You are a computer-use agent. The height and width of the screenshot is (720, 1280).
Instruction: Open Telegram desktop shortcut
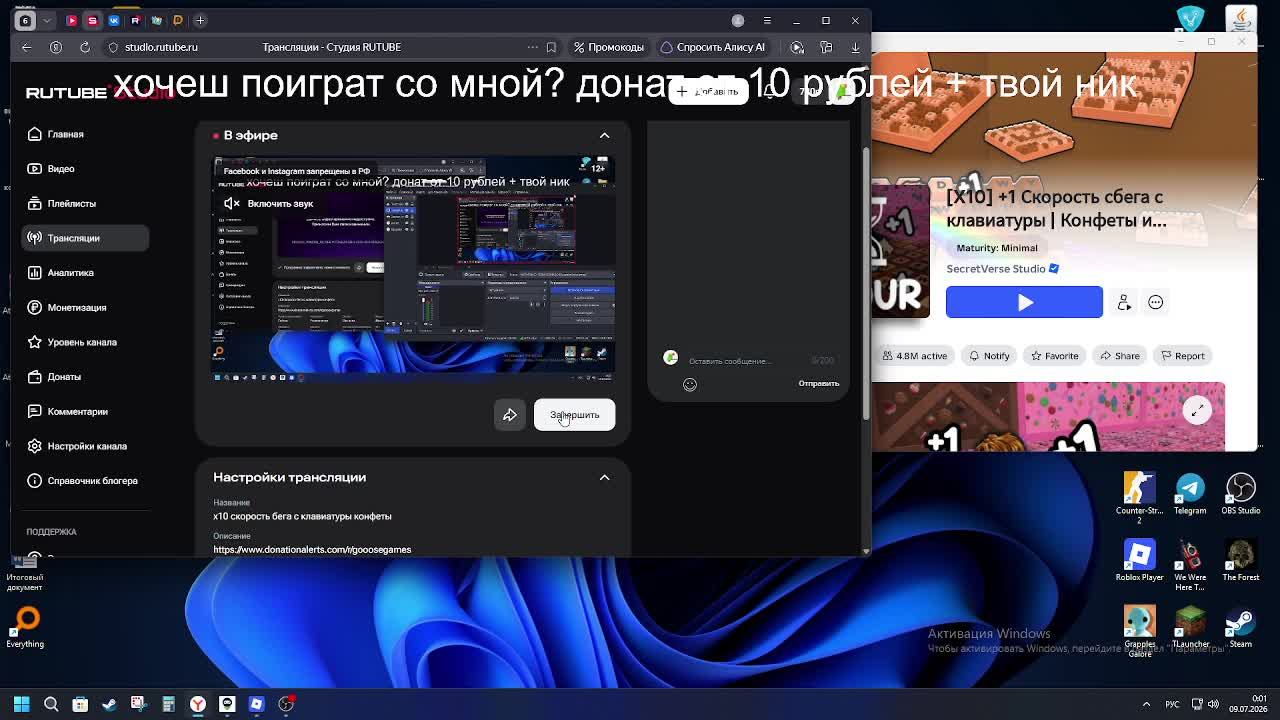tap(1190, 494)
